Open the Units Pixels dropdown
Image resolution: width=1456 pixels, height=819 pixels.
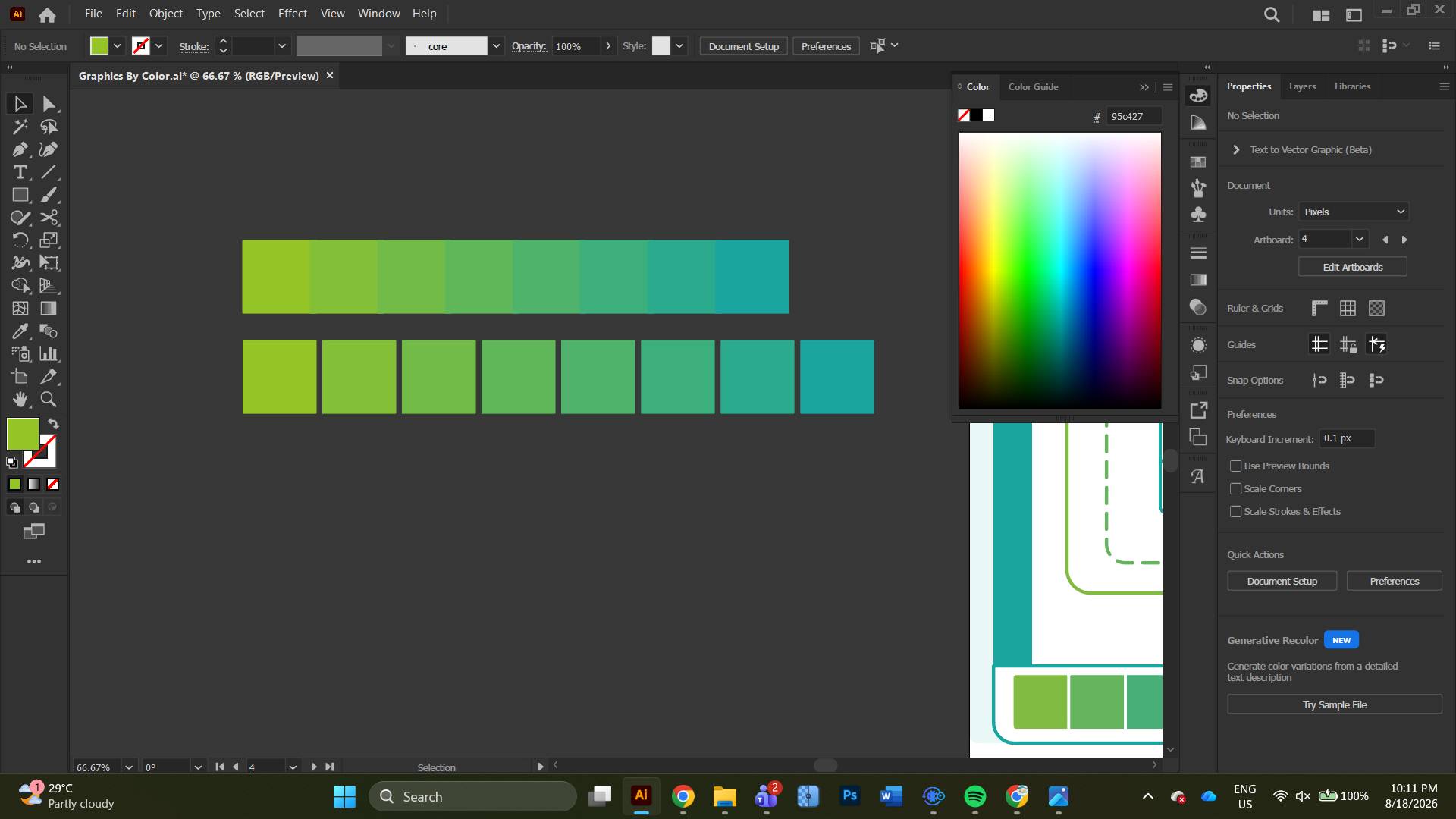click(x=1354, y=212)
